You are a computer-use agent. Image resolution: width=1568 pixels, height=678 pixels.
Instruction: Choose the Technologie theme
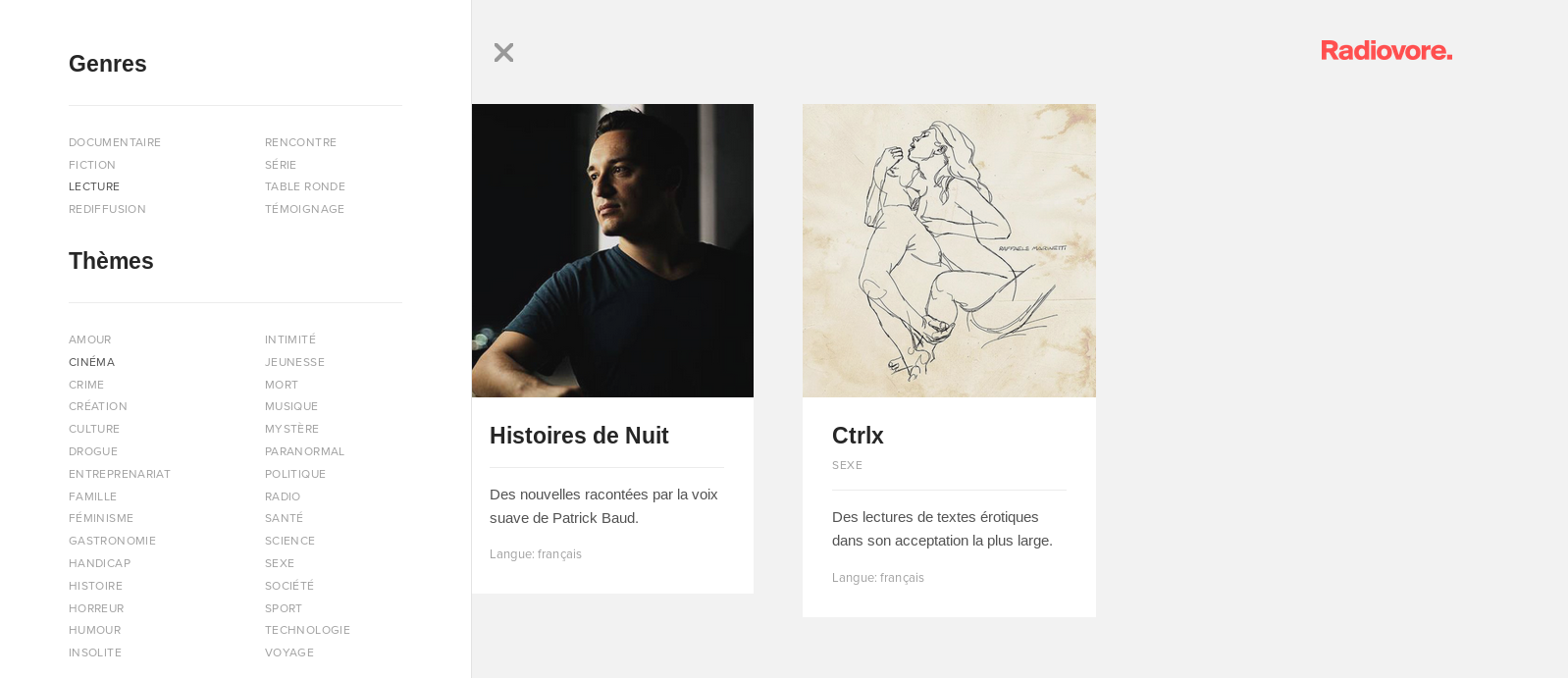point(307,630)
